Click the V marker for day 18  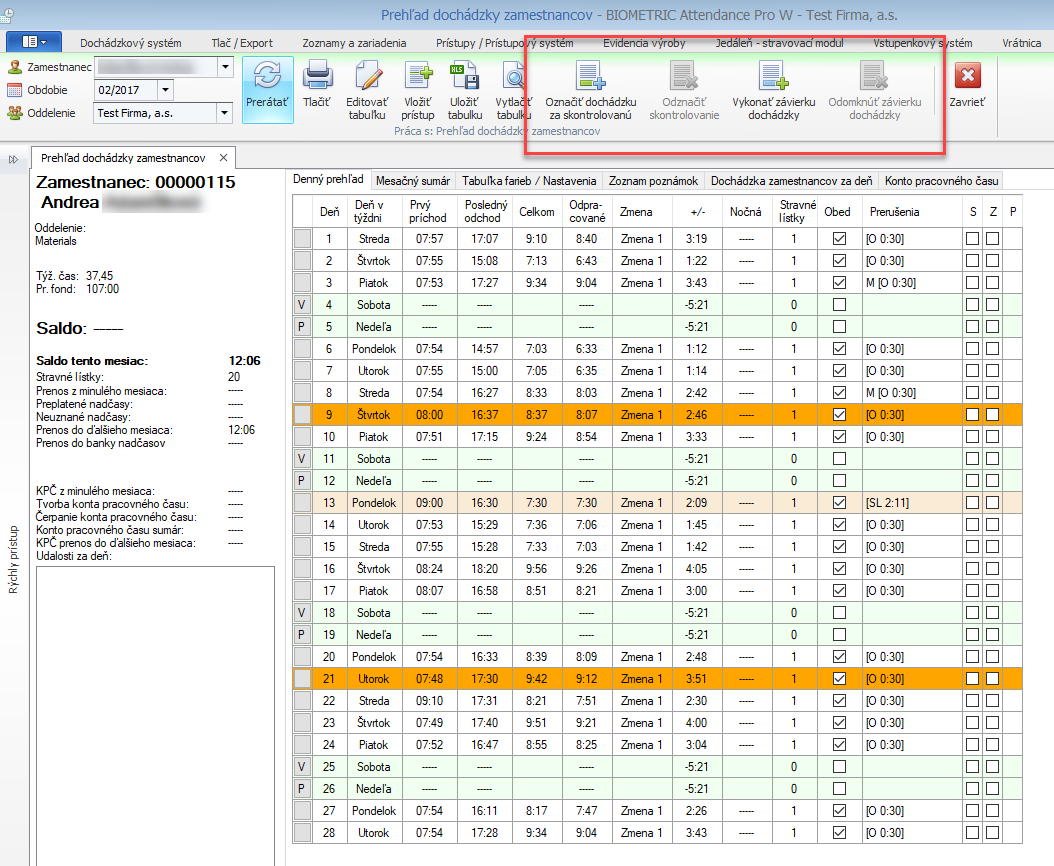(x=302, y=613)
